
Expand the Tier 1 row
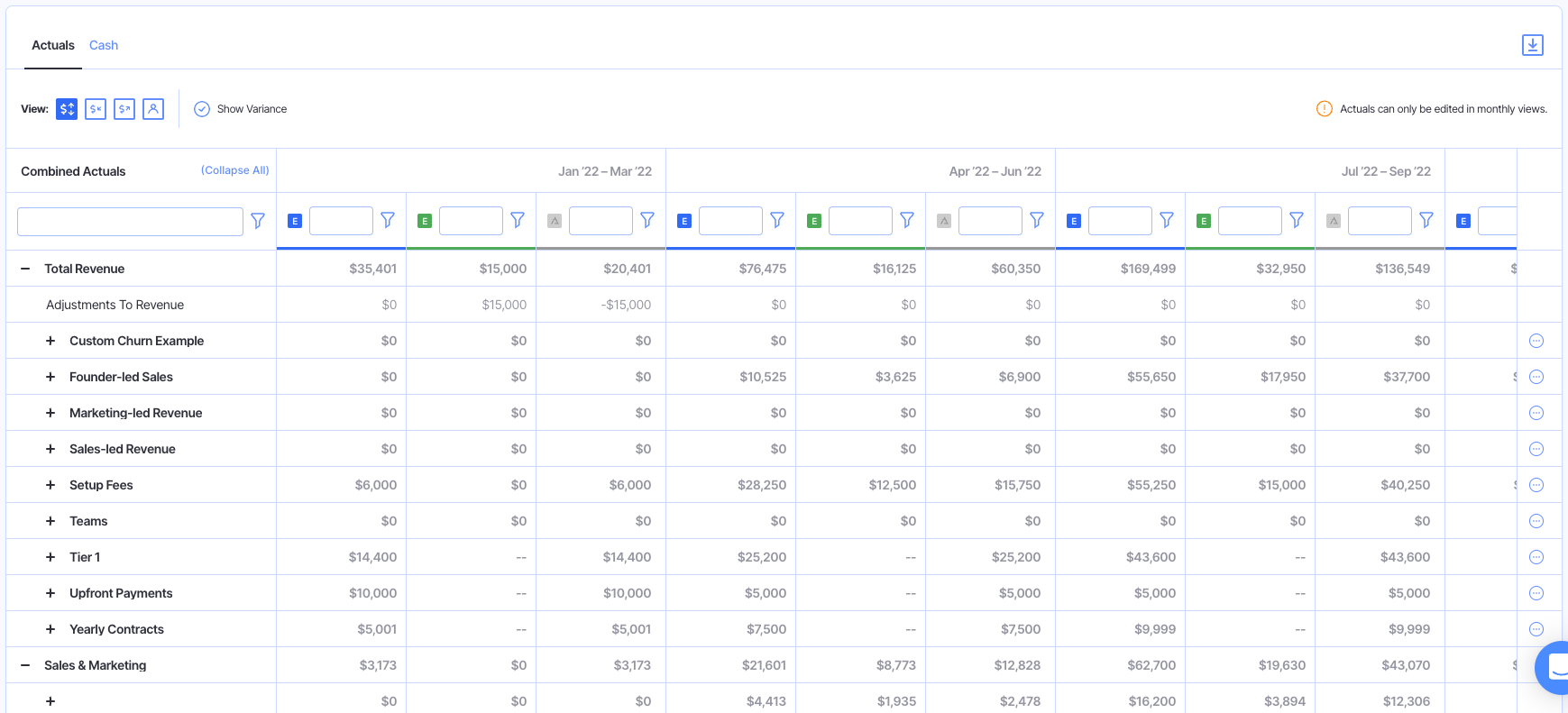[x=50, y=557]
